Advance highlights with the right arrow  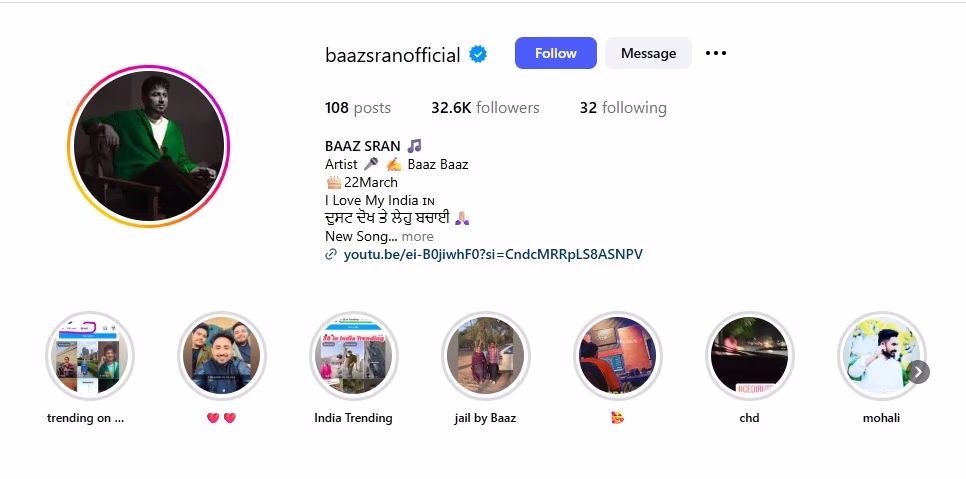(x=918, y=372)
